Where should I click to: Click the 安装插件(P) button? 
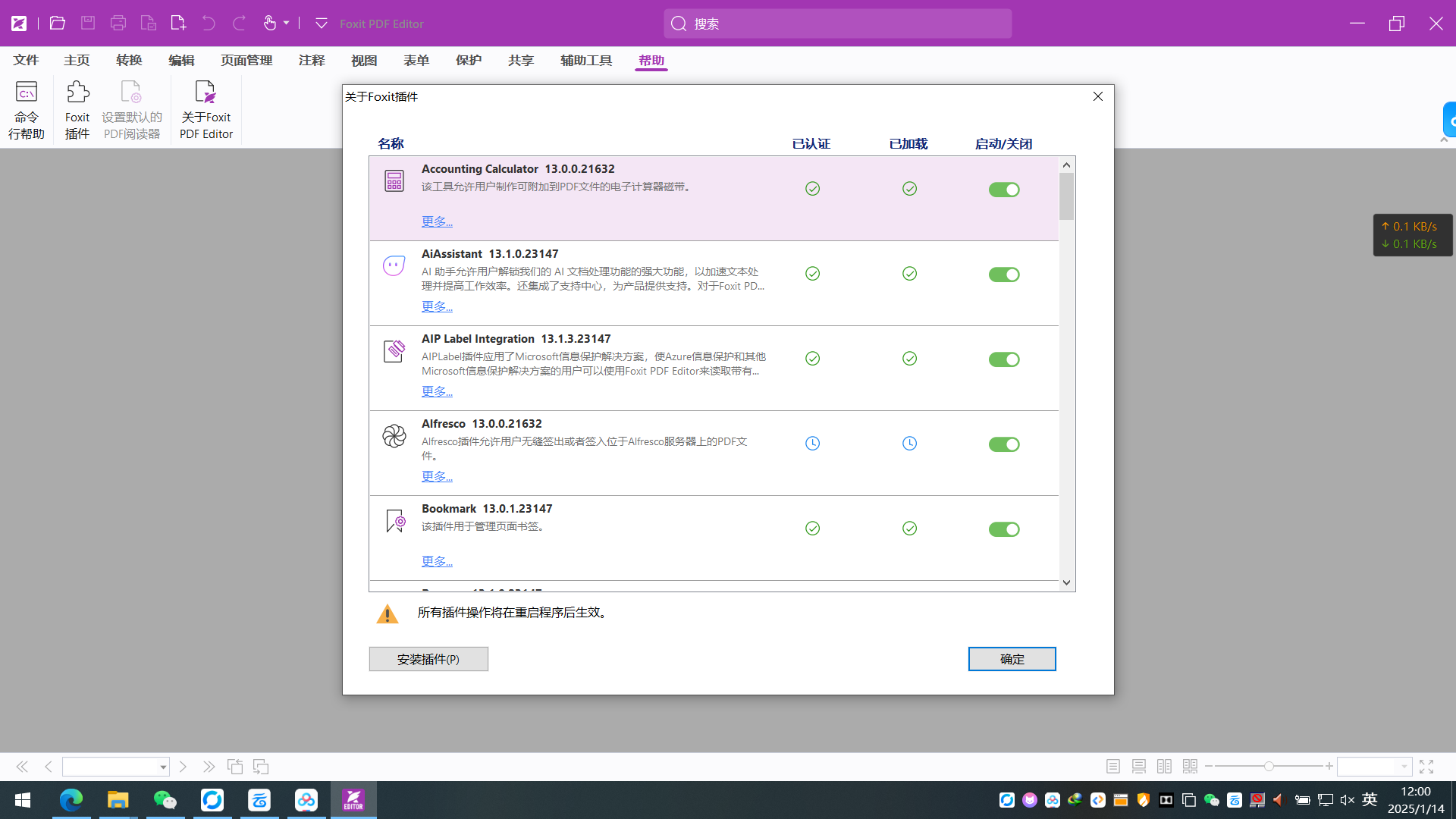428,659
